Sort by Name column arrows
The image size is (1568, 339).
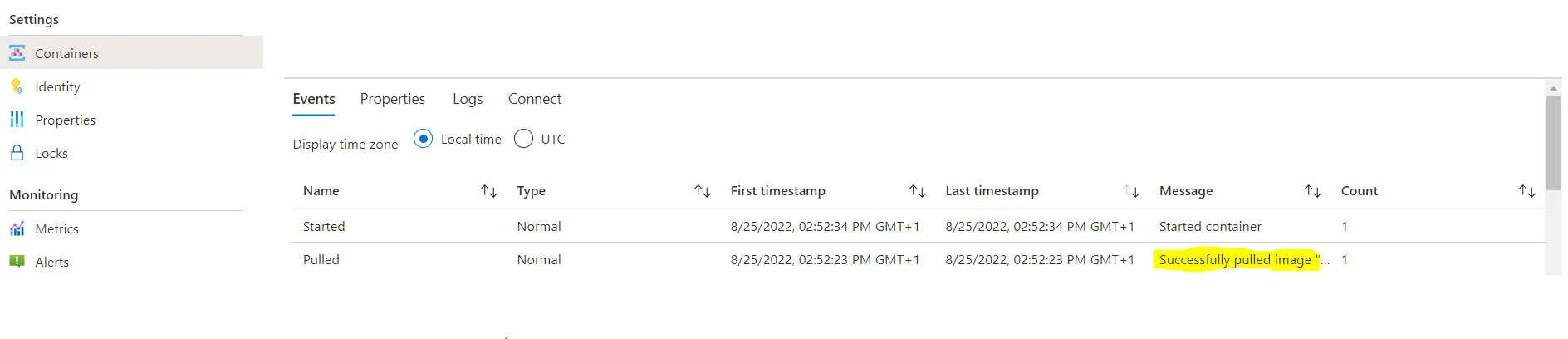point(489,191)
